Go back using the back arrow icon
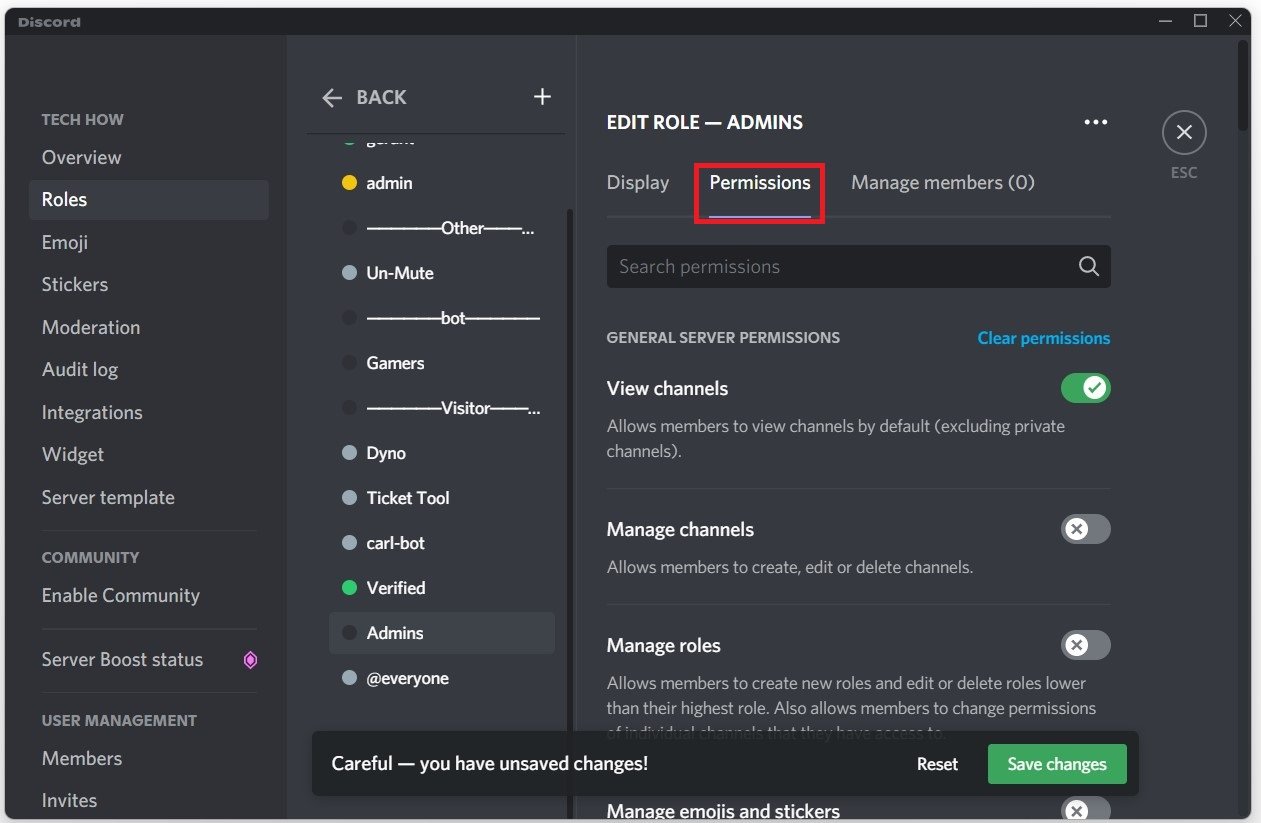 pyautogui.click(x=332, y=97)
